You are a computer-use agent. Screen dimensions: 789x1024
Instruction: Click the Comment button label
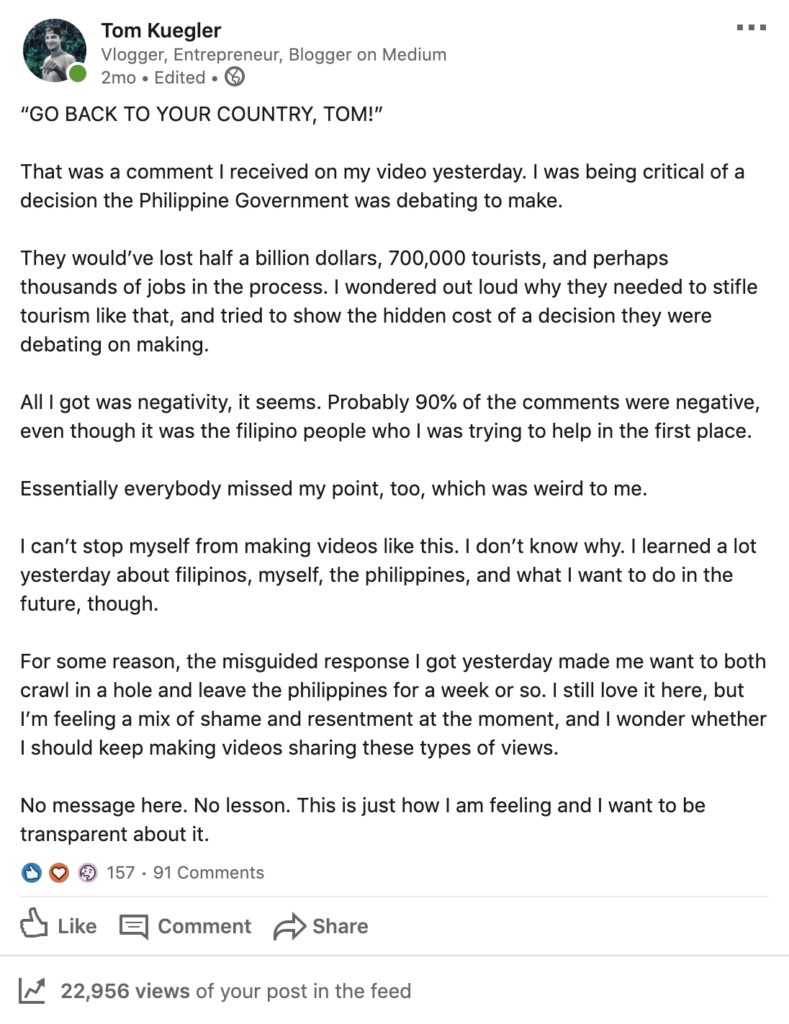coord(204,926)
